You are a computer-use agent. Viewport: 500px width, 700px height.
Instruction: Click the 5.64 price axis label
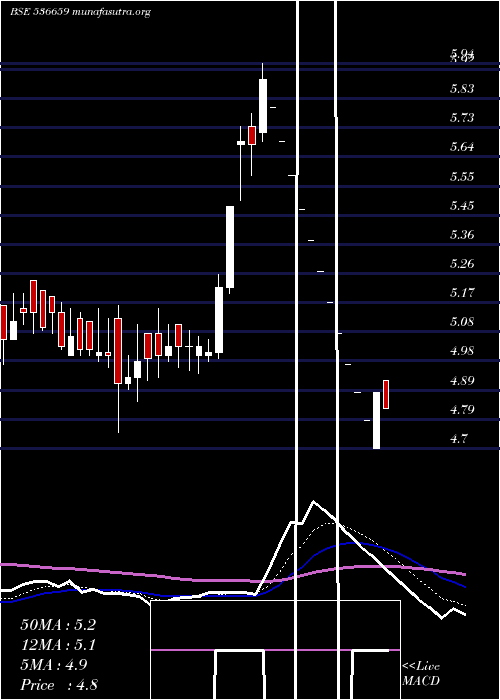coord(462,147)
